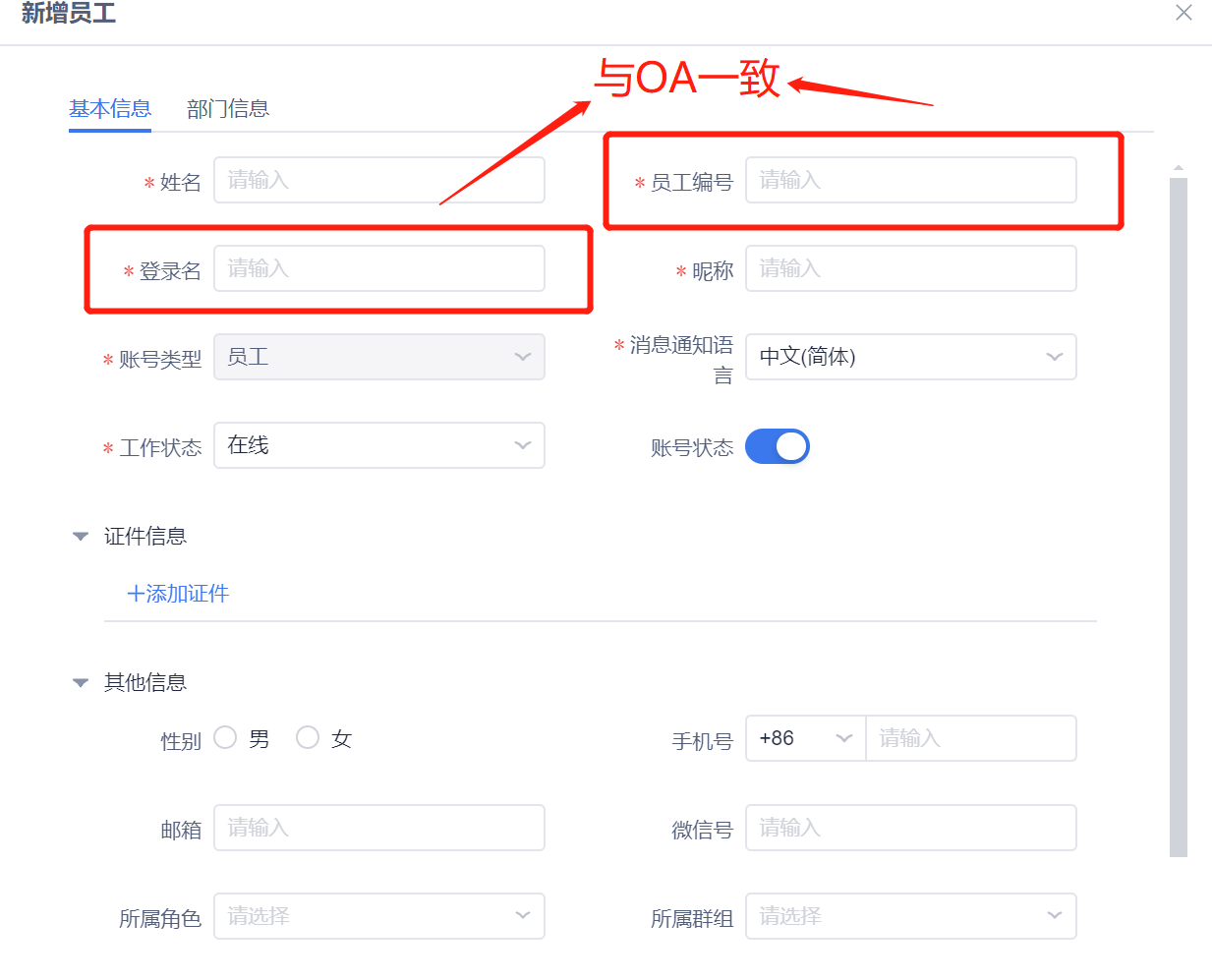Open the 消息通知语言 dropdown
The height and width of the screenshot is (980, 1212).
(x=910, y=357)
